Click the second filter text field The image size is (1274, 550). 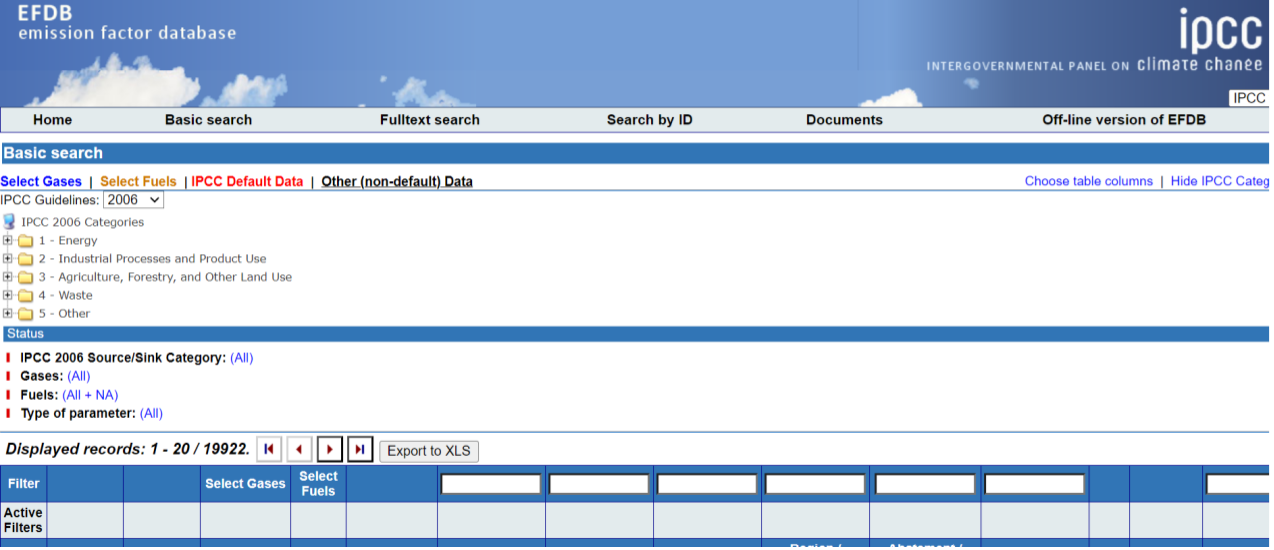599,484
